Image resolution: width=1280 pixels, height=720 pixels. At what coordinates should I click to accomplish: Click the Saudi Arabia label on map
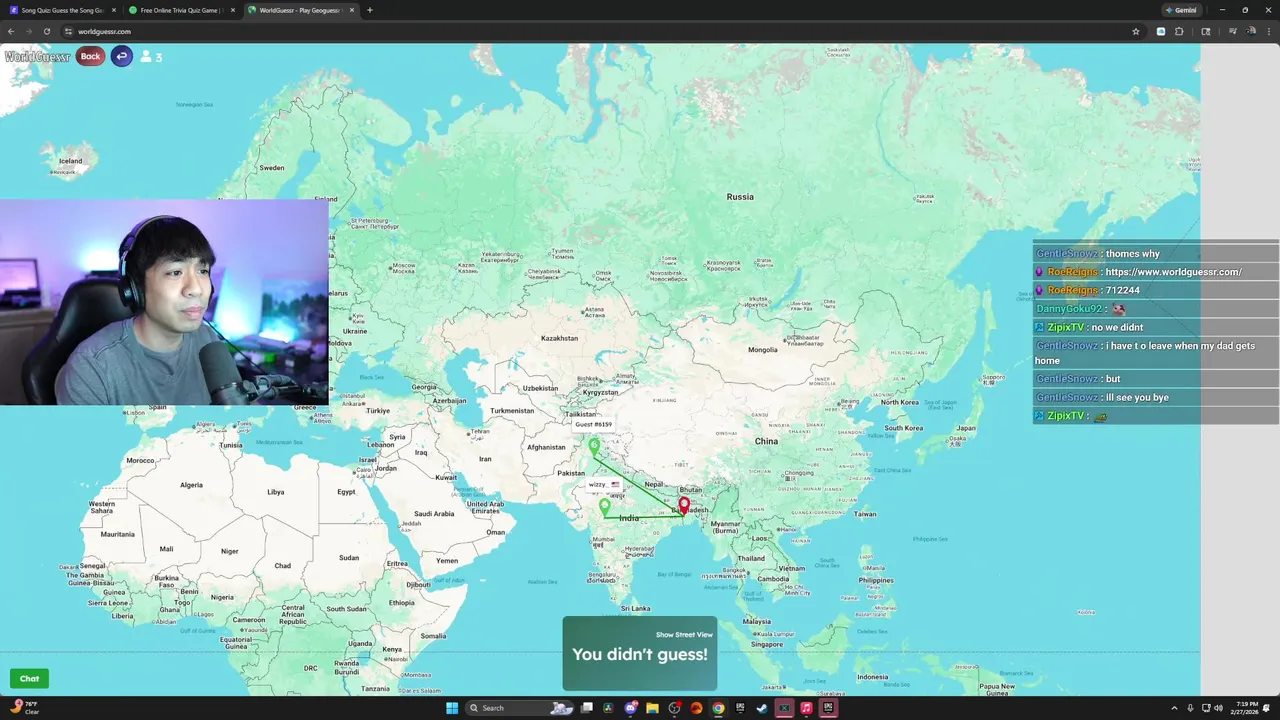coord(434,514)
